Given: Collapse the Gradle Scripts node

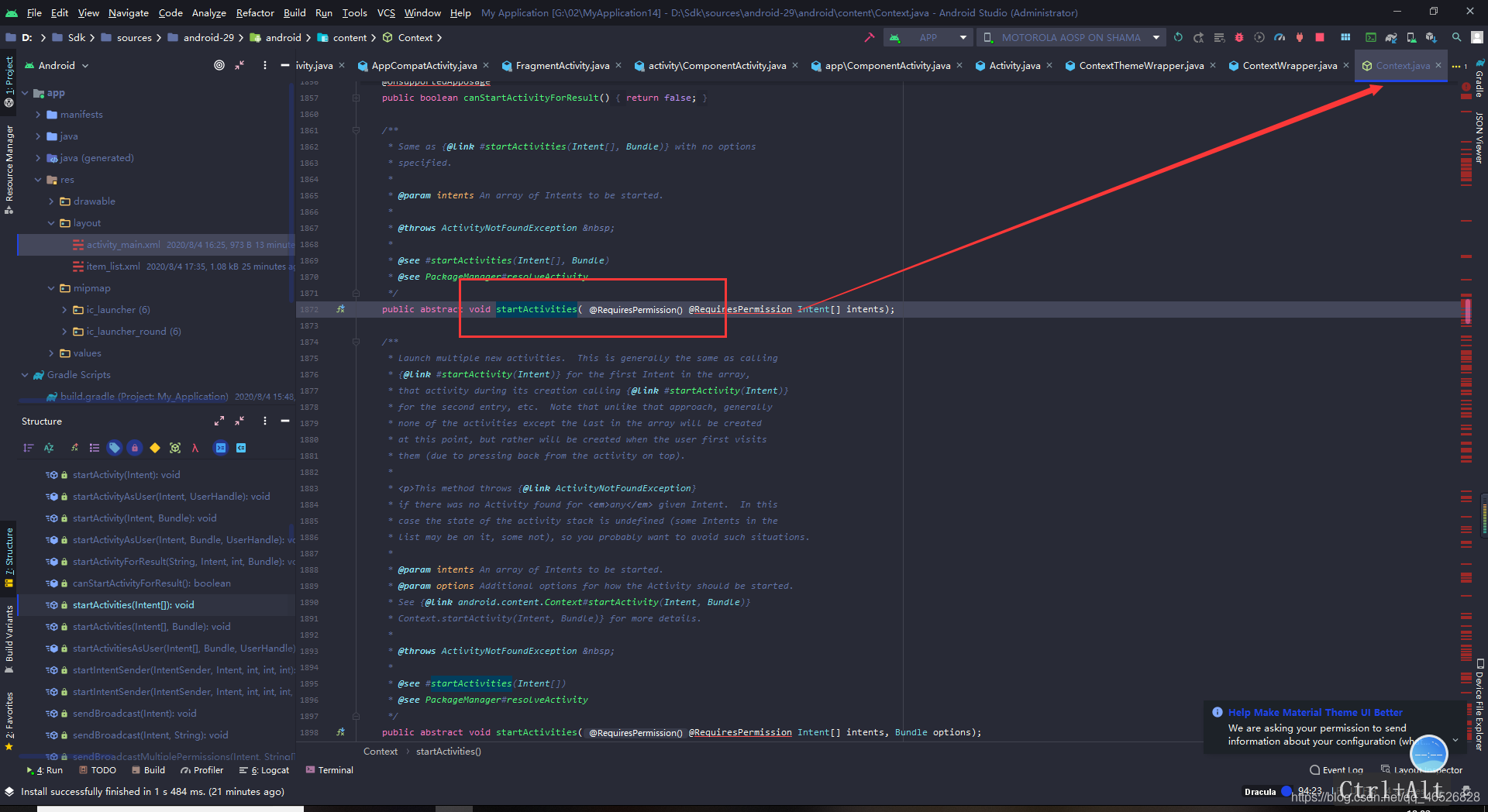Looking at the screenshot, I should [25, 375].
